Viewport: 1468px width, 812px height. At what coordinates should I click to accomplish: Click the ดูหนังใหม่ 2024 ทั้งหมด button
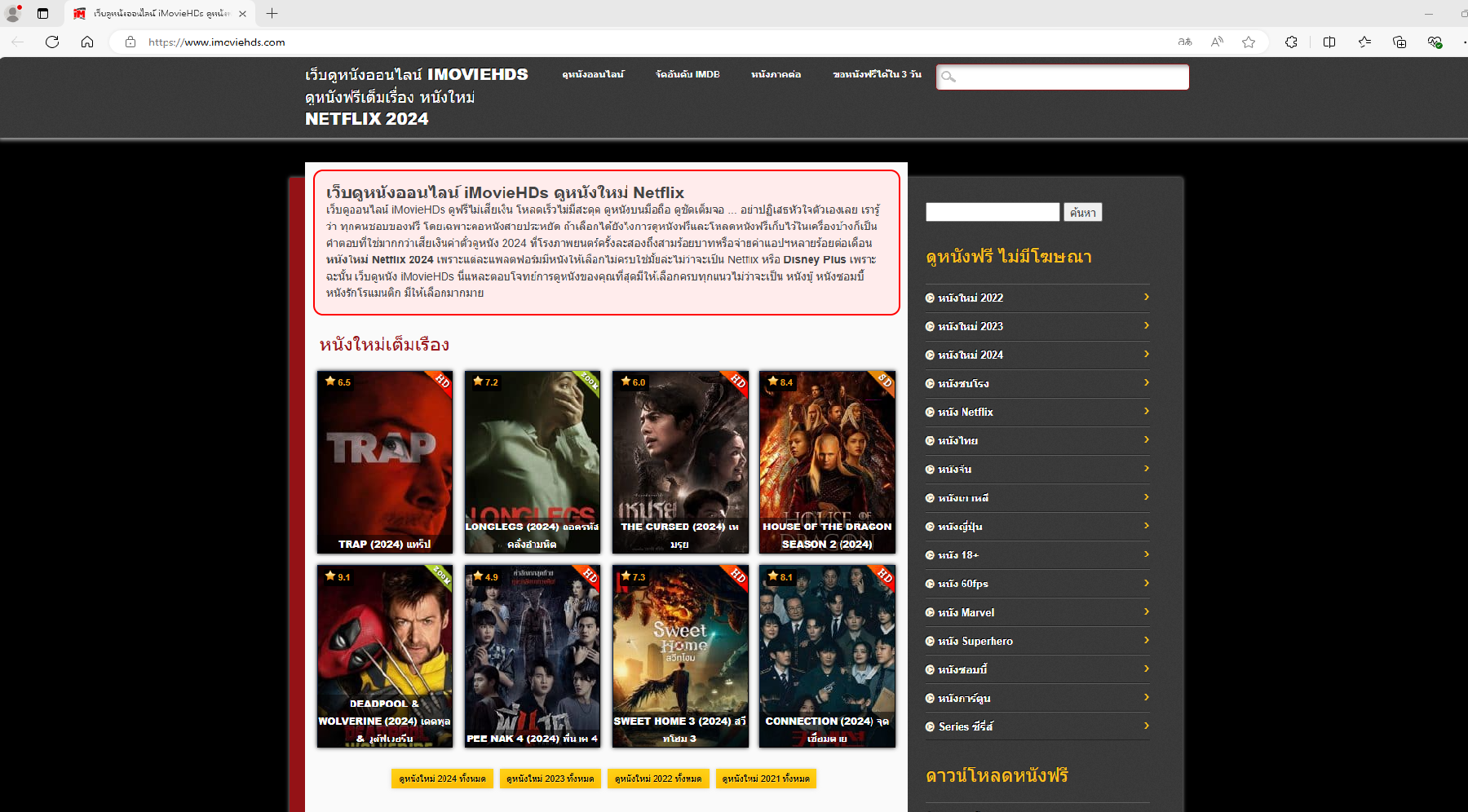click(x=442, y=779)
